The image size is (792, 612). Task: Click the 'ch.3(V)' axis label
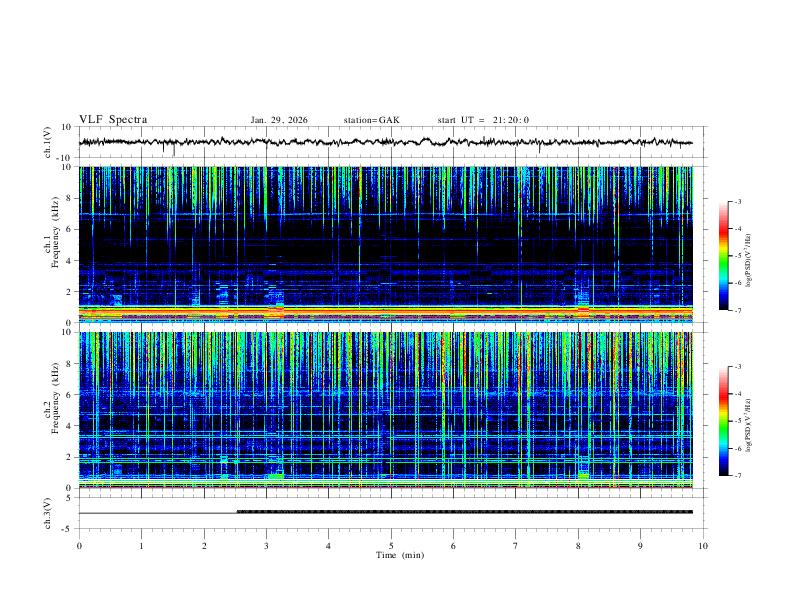pos(48,513)
